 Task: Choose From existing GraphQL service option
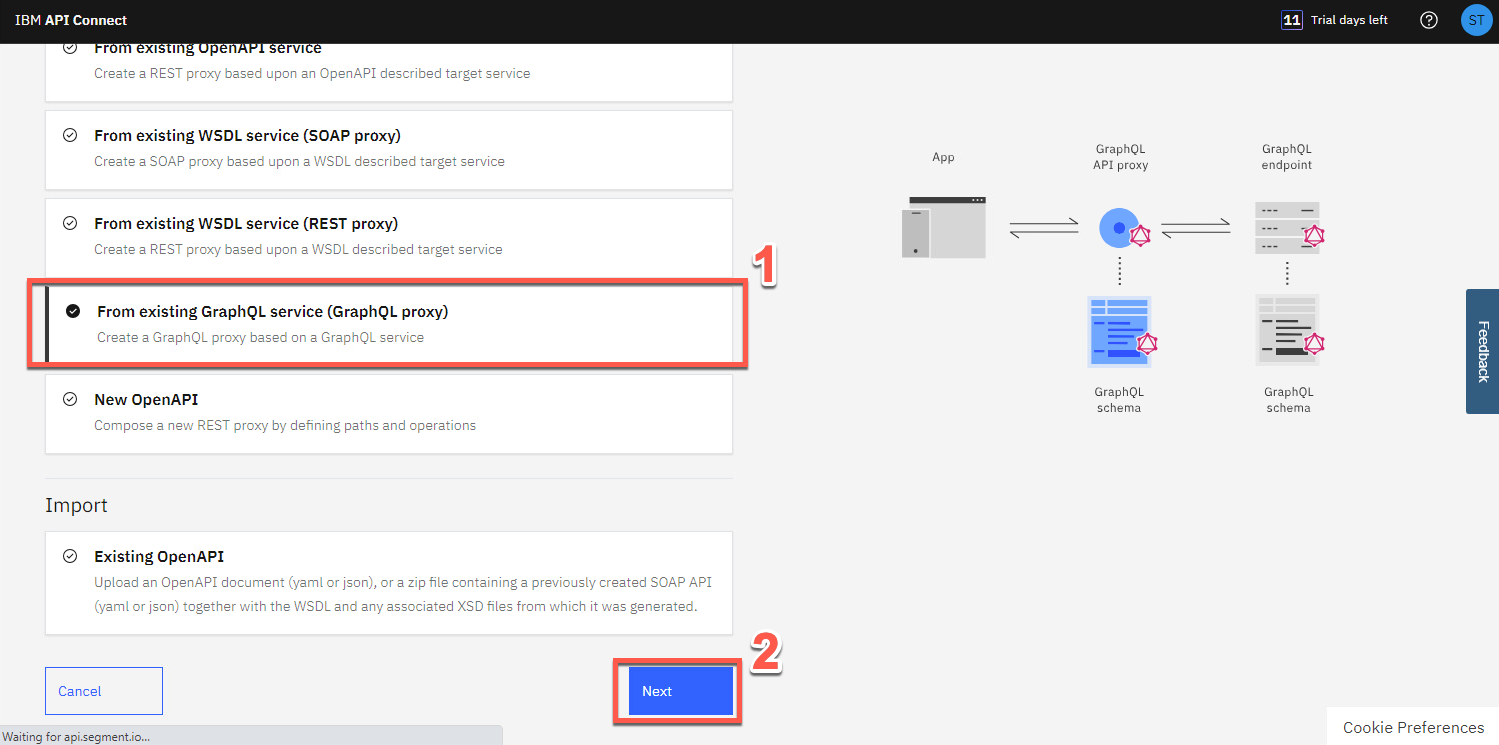(x=272, y=312)
